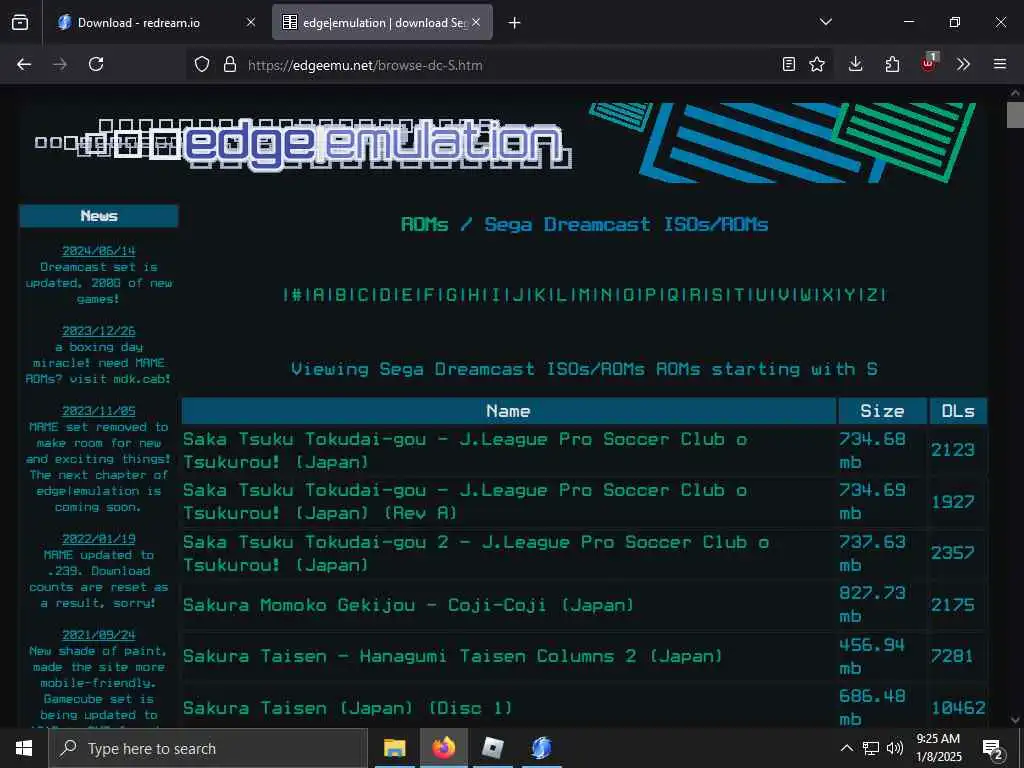The image size is (1024, 768).
Task: Close the edgeemulation tab
Action: (477, 22)
